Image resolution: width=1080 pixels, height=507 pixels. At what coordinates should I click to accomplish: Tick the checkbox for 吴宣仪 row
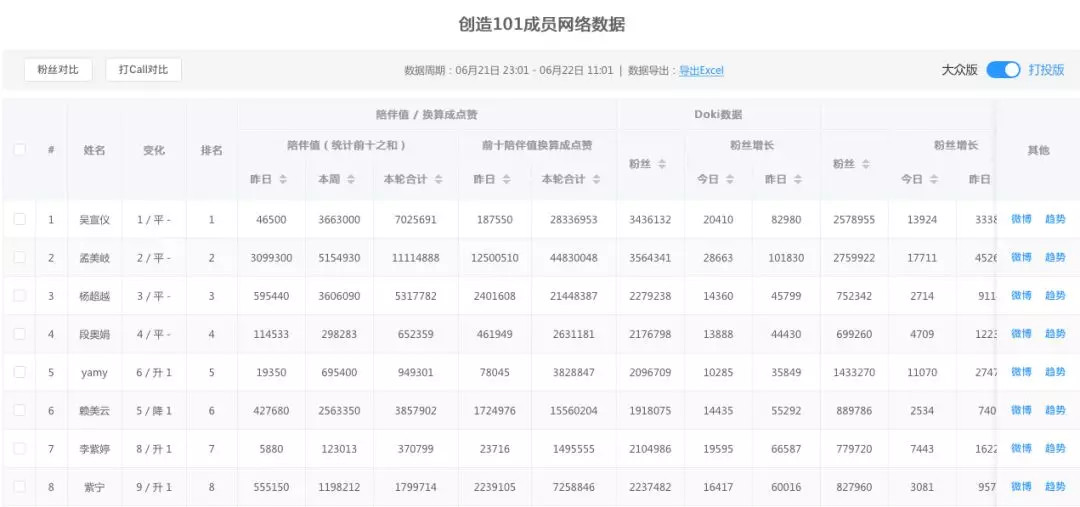pyautogui.click(x=19, y=219)
